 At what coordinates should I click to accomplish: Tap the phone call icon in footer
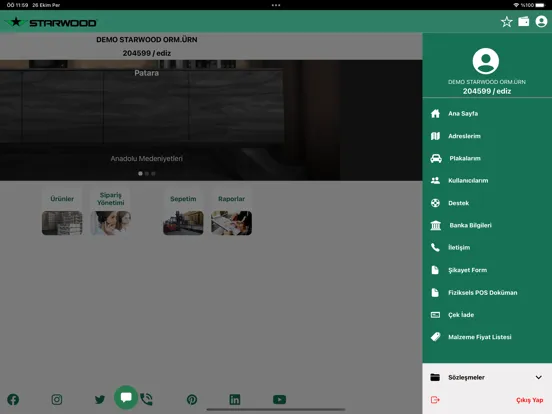click(146, 399)
